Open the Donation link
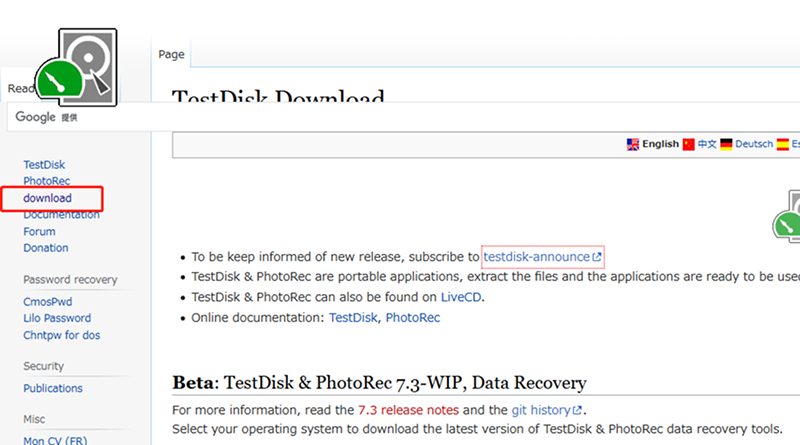This screenshot has width=800, height=445. click(x=45, y=248)
